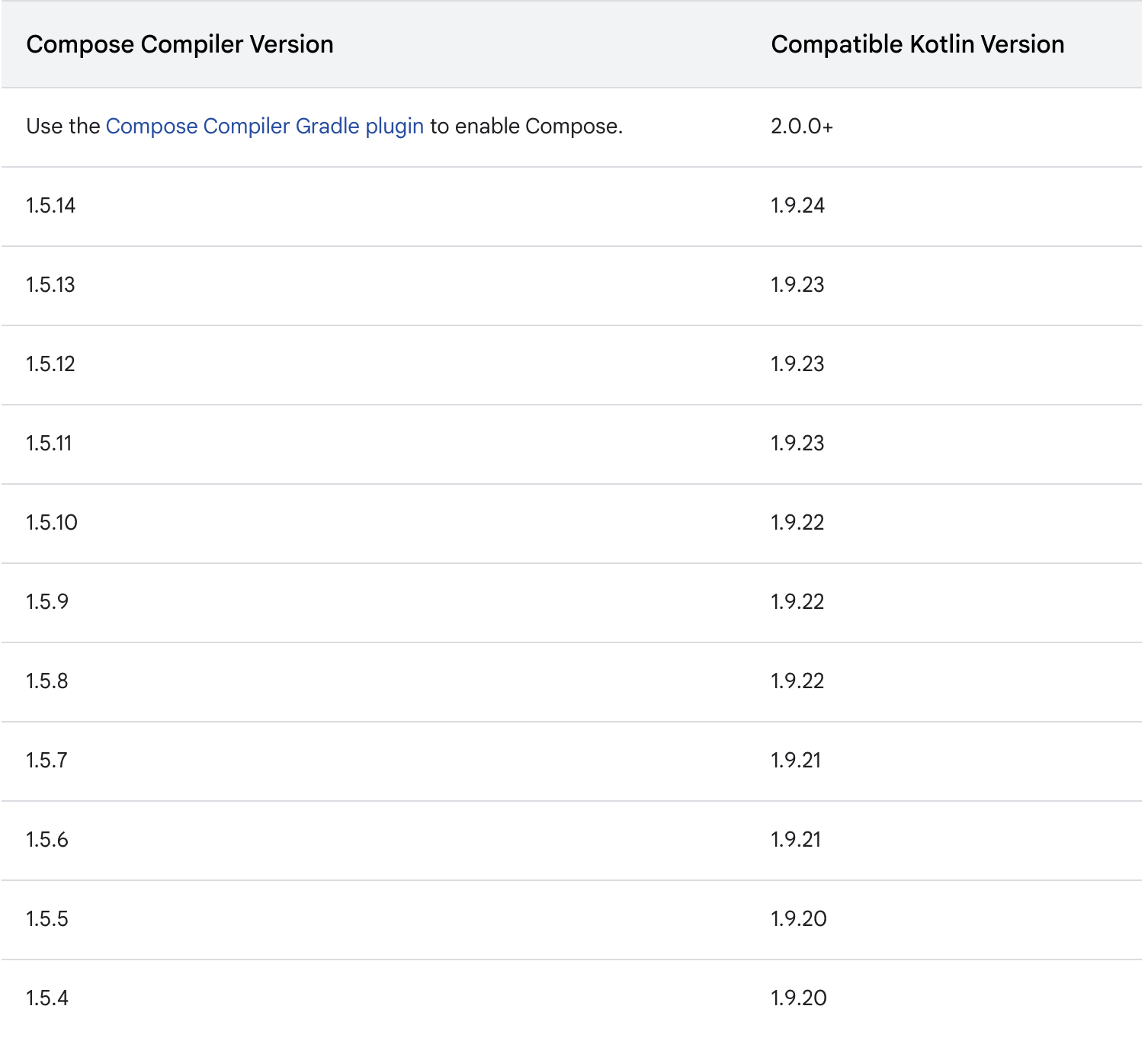
Task: Select Kotlin version 1.9.24 cell
Action: [x=797, y=206]
